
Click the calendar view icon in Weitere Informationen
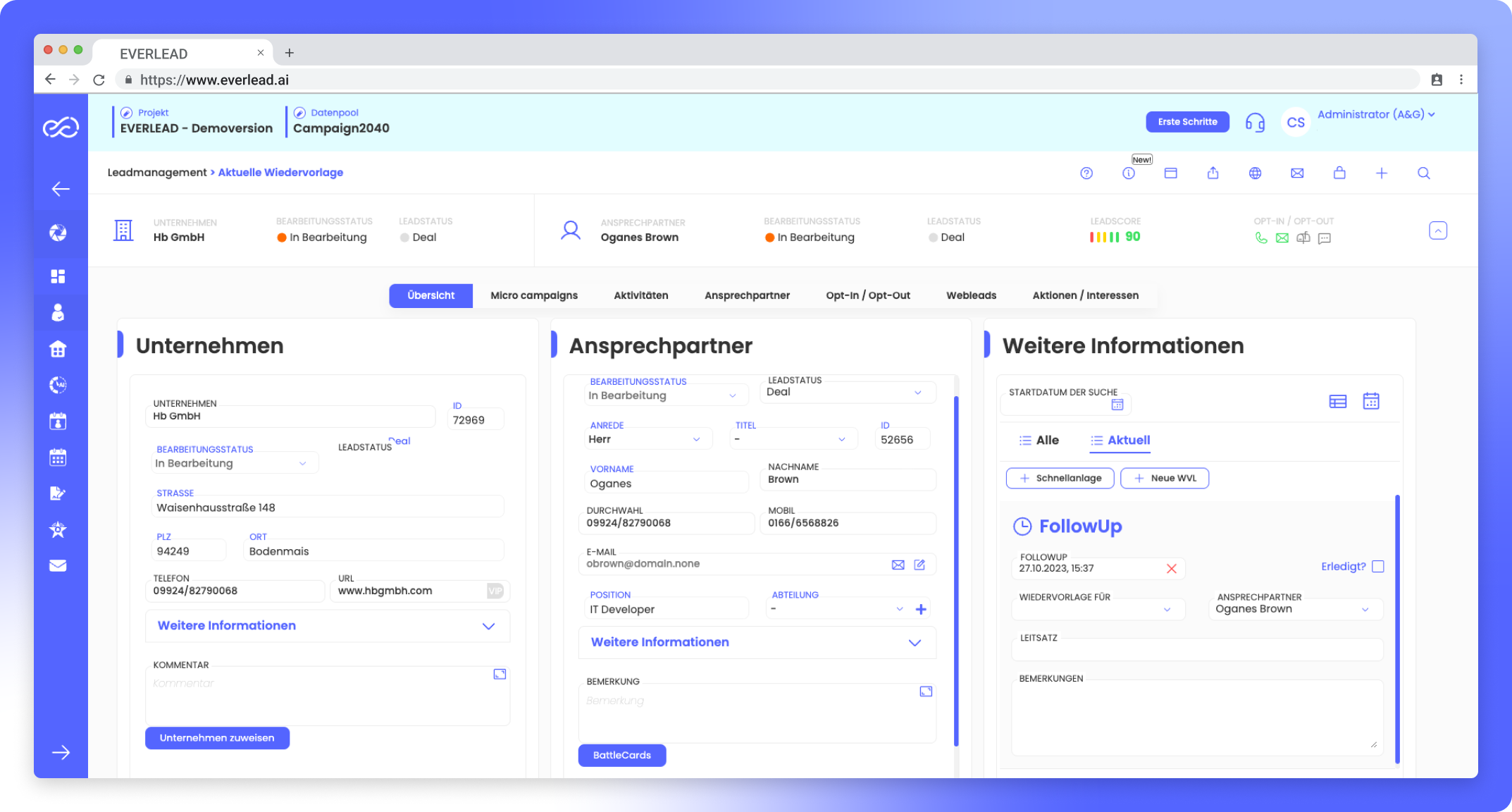click(x=1370, y=401)
